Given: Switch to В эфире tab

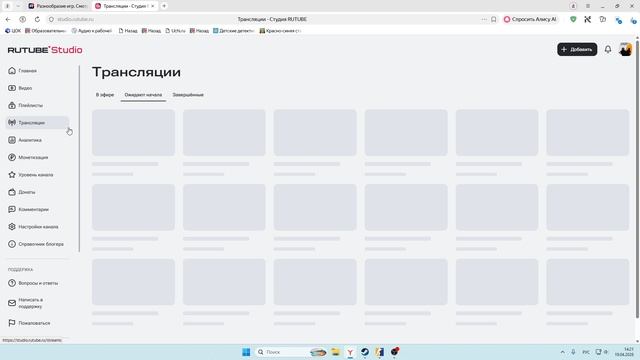Looking at the screenshot, I should tap(105, 95).
